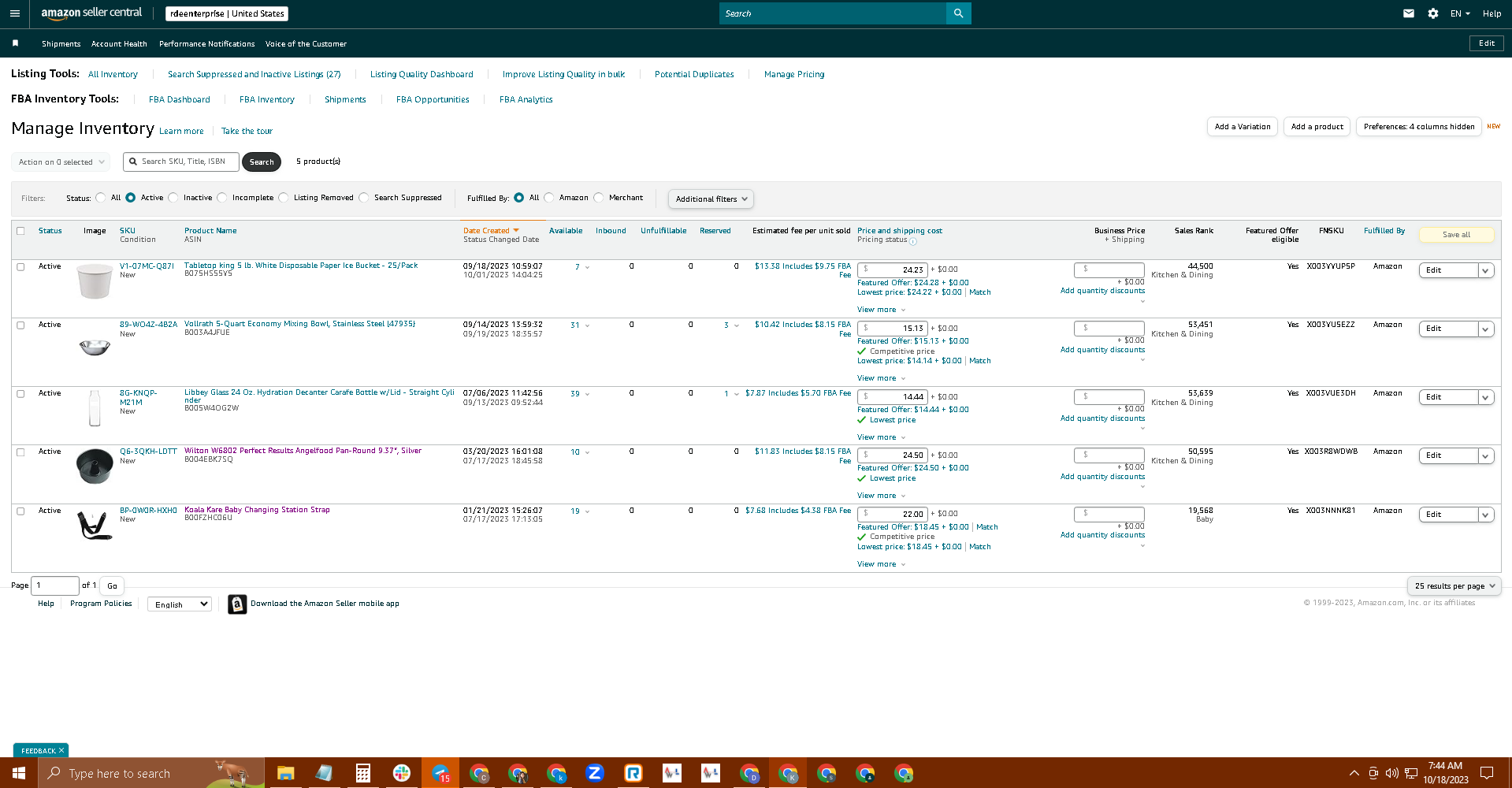Click the Date Created sort arrow
This screenshot has width=1512, height=788.
coord(516,231)
